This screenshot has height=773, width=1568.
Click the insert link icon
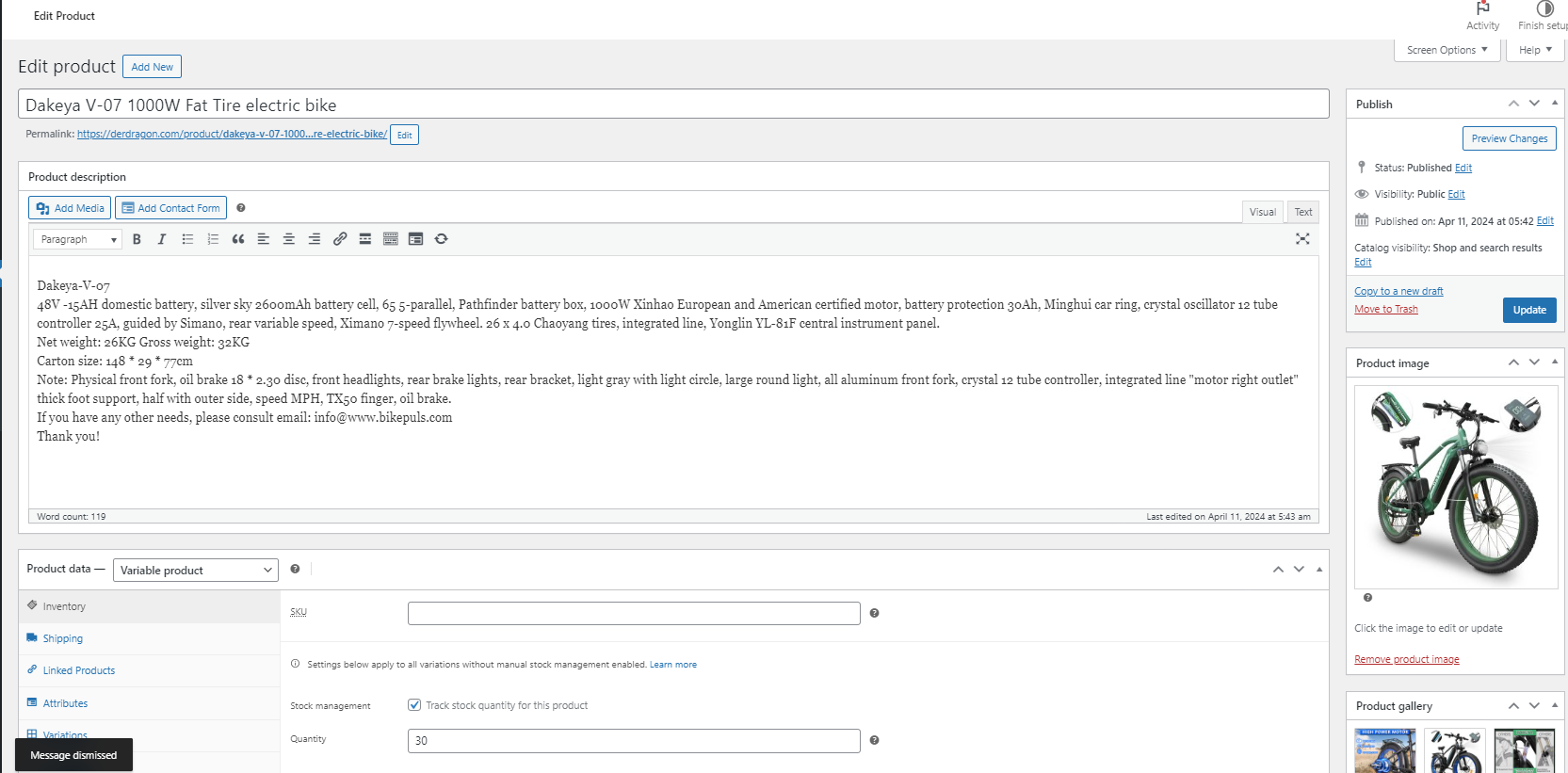pyautogui.click(x=340, y=239)
